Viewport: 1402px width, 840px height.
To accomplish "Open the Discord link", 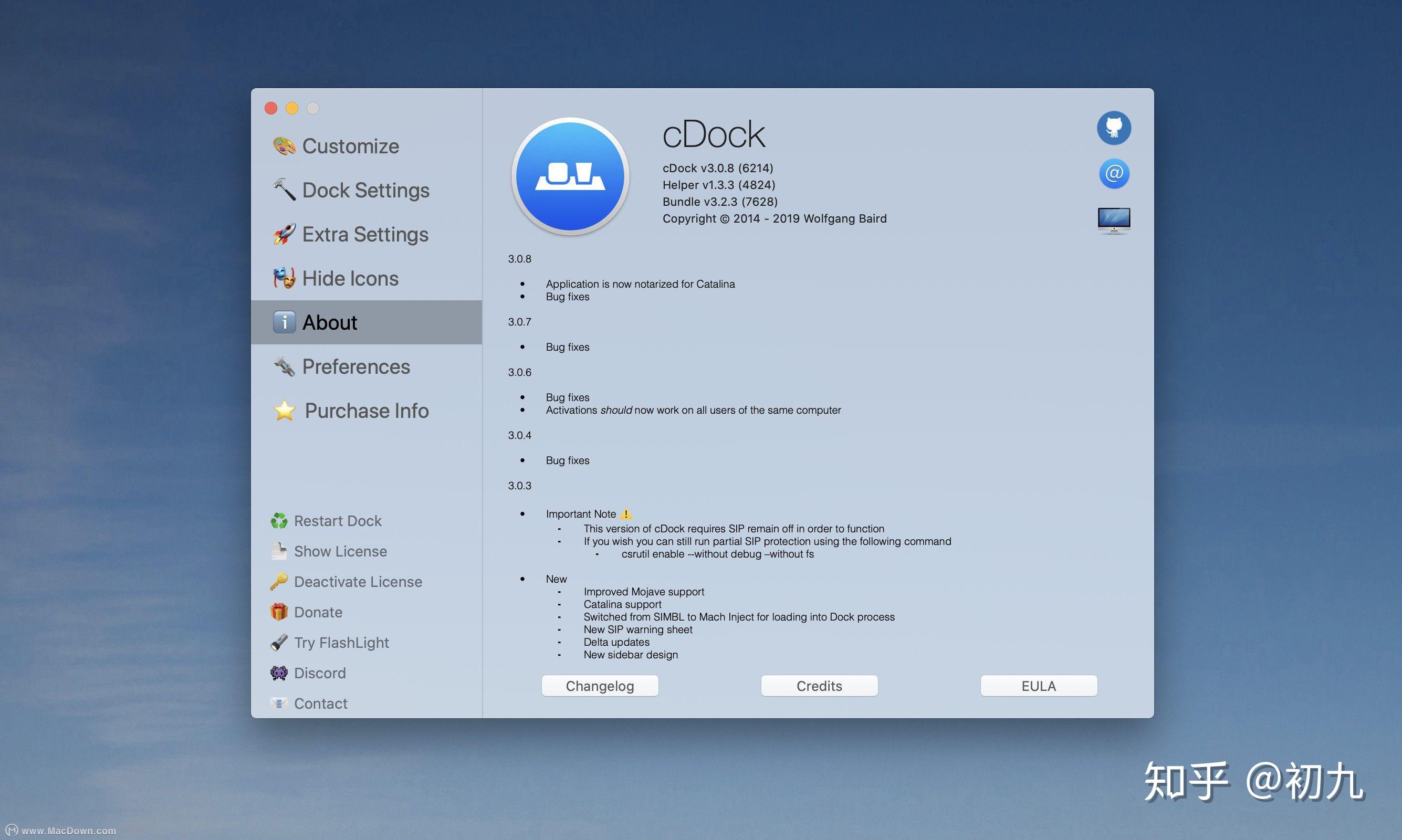I will point(320,673).
